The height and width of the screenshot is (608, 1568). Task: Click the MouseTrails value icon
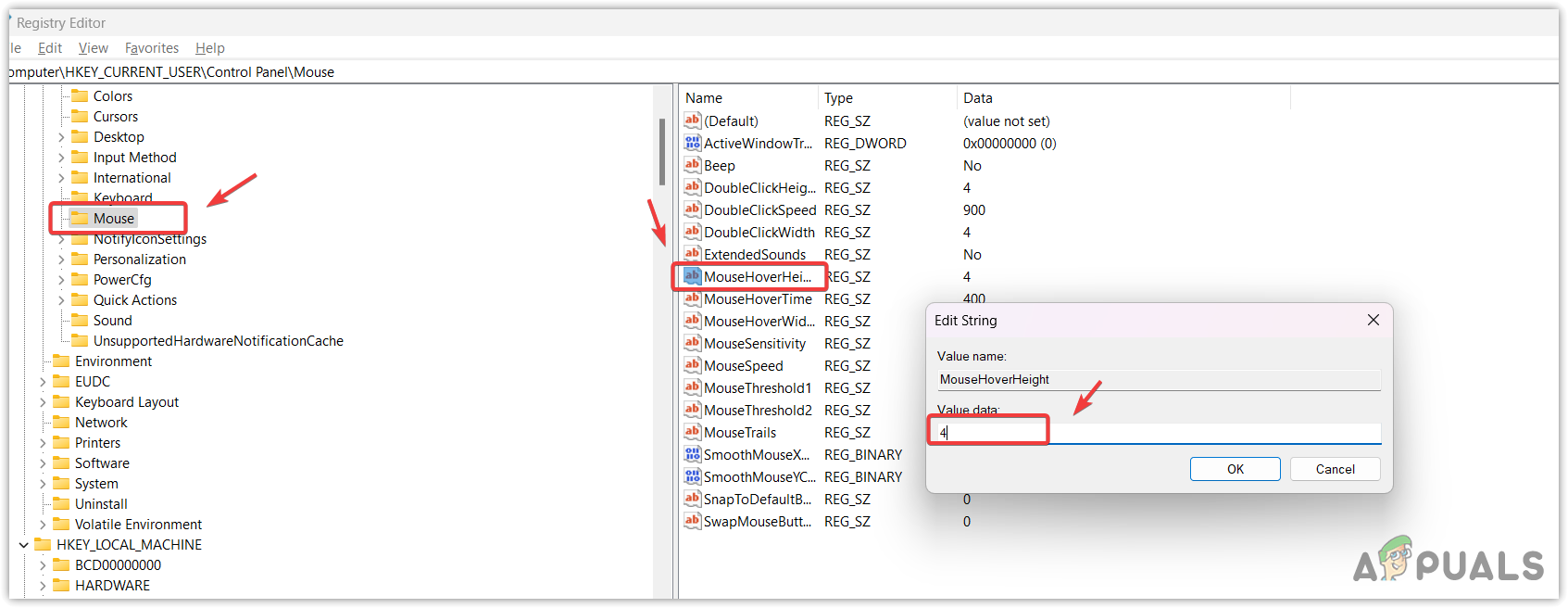coord(692,432)
